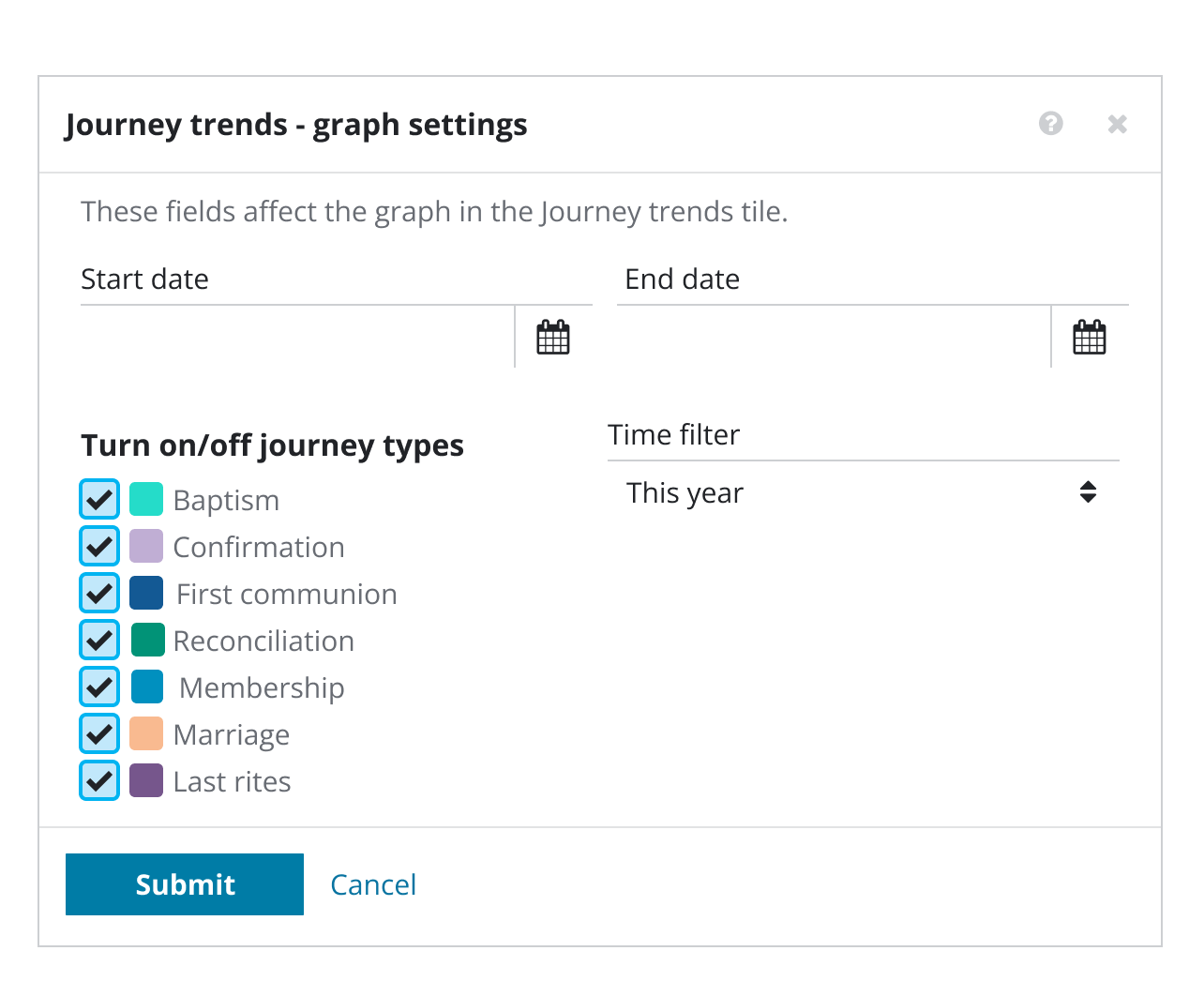Click the Last rites purple swatch
This screenshot has height=996, width=1204.
pyautogui.click(x=146, y=780)
